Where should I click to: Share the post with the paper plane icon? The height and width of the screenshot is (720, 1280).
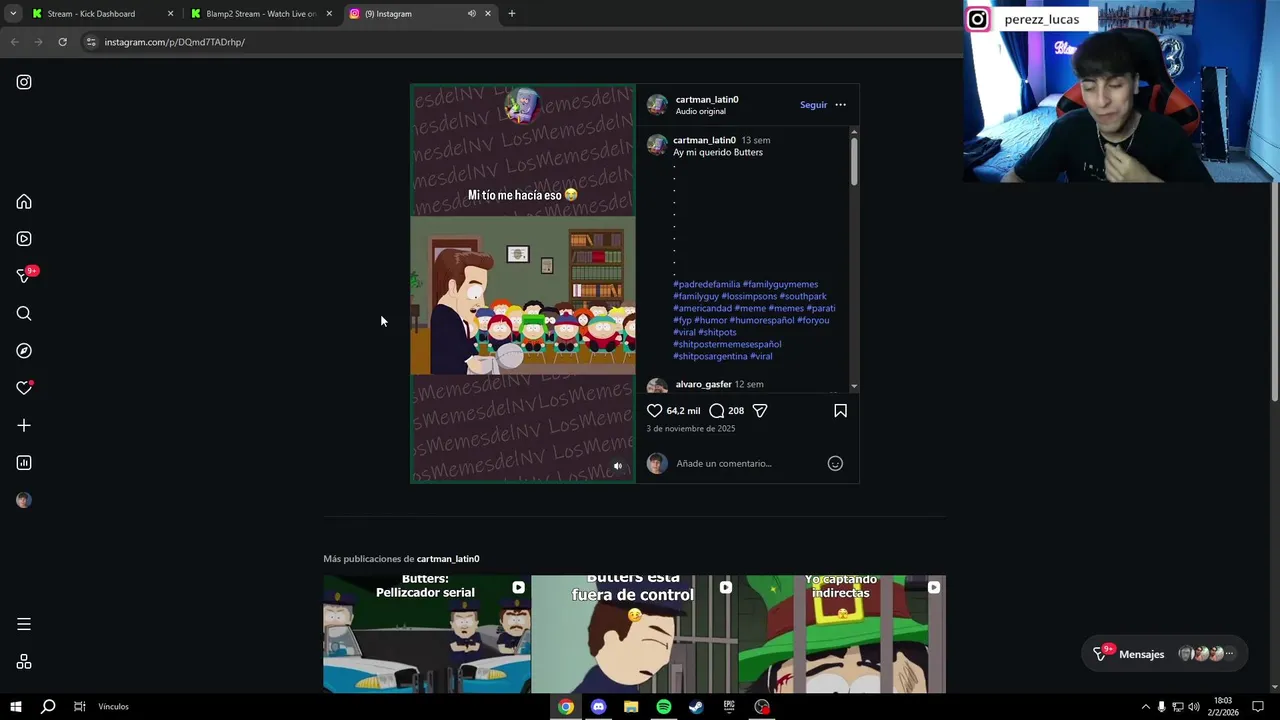[760, 411]
